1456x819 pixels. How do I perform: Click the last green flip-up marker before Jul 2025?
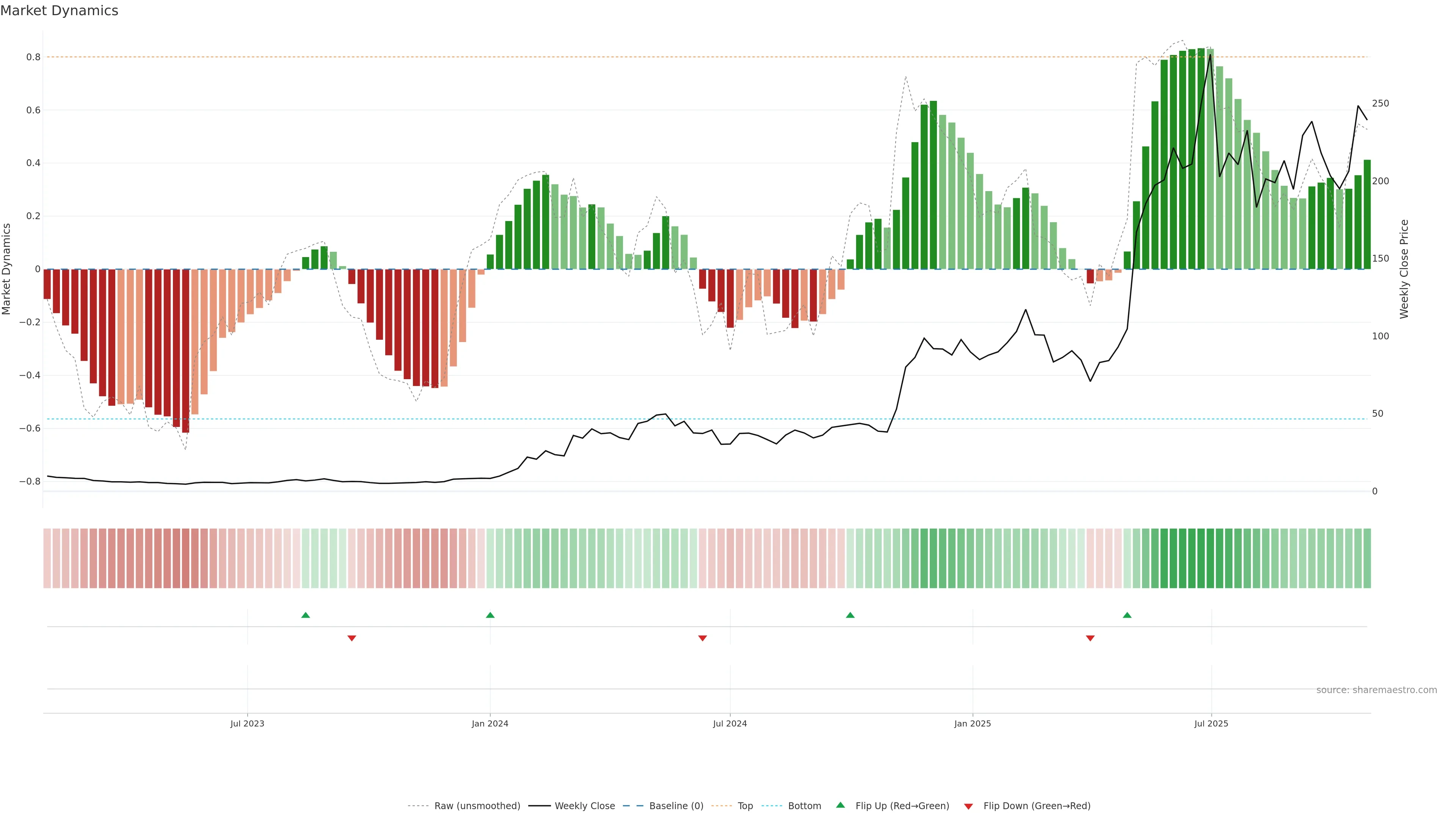[x=1127, y=615]
